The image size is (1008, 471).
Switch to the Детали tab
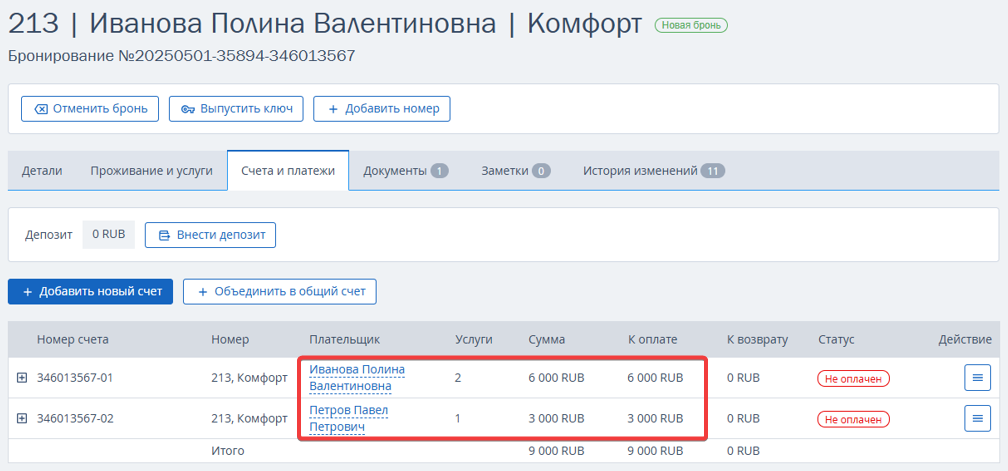pos(42,171)
